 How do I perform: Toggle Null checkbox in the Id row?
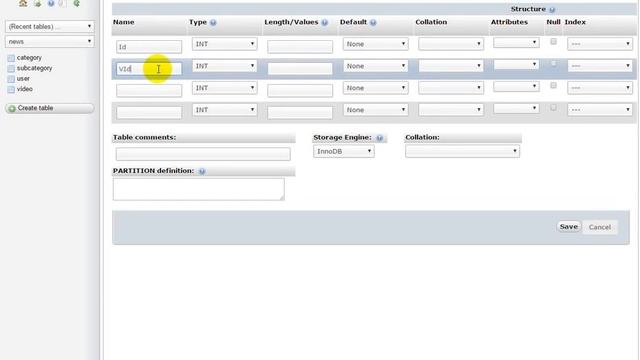[x=553, y=41]
